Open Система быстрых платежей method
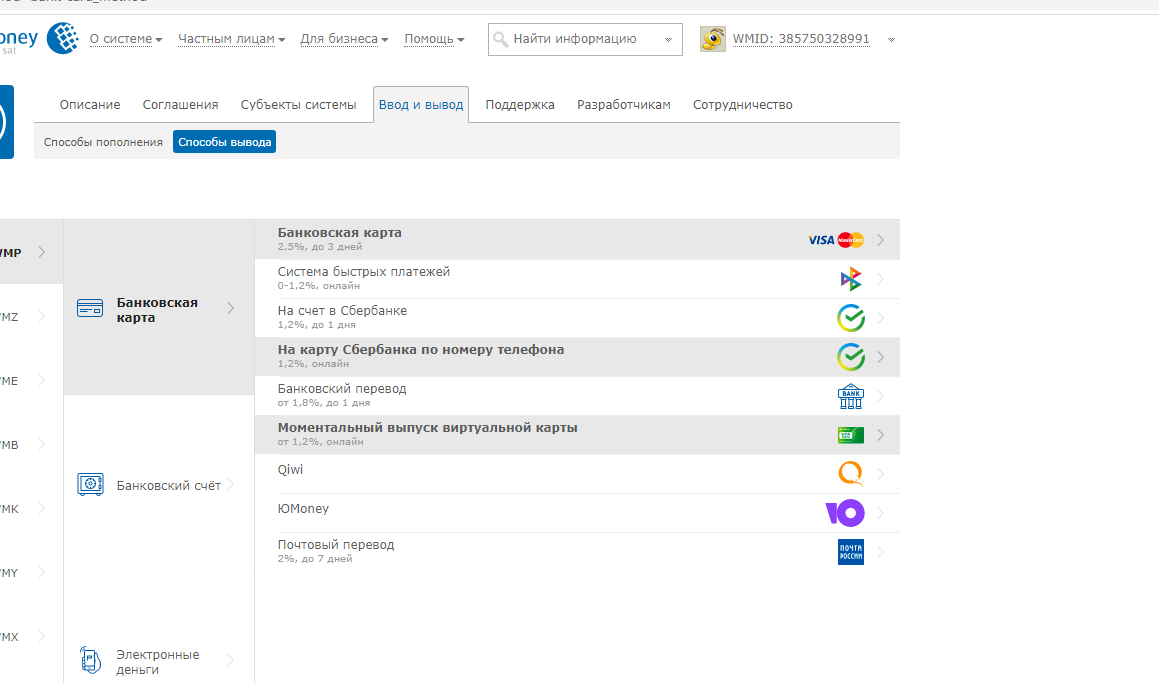 click(x=577, y=279)
